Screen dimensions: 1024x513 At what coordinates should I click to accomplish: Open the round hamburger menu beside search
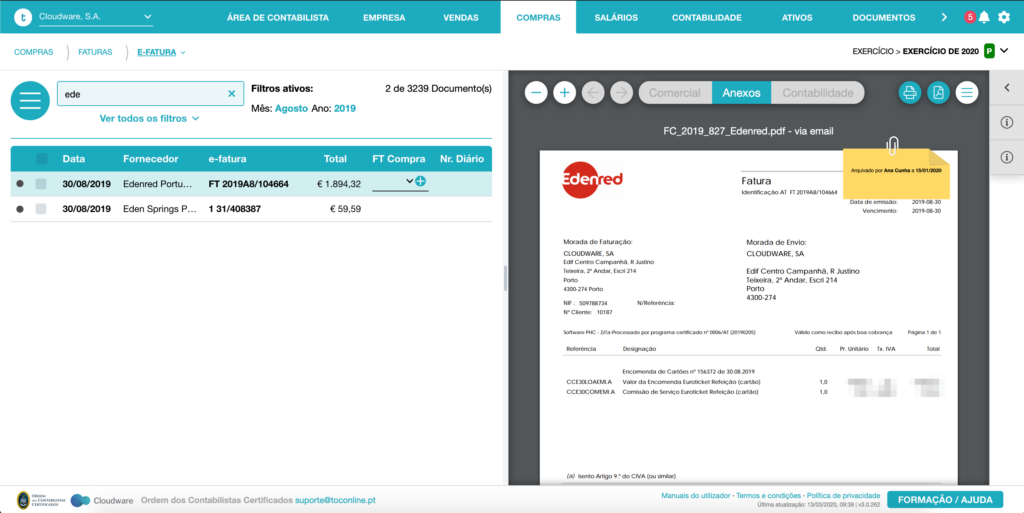(x=30, y=101)
